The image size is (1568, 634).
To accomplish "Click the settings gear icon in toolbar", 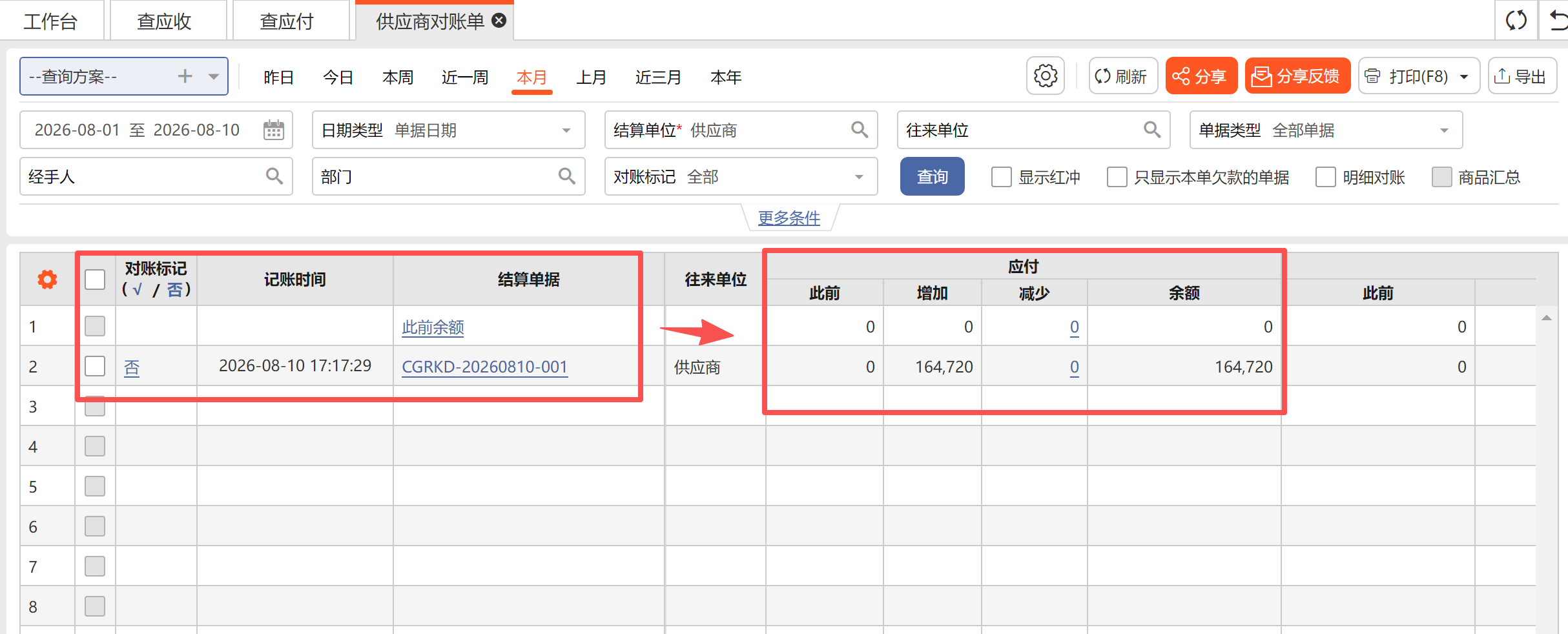I will tap(1046, 76).
